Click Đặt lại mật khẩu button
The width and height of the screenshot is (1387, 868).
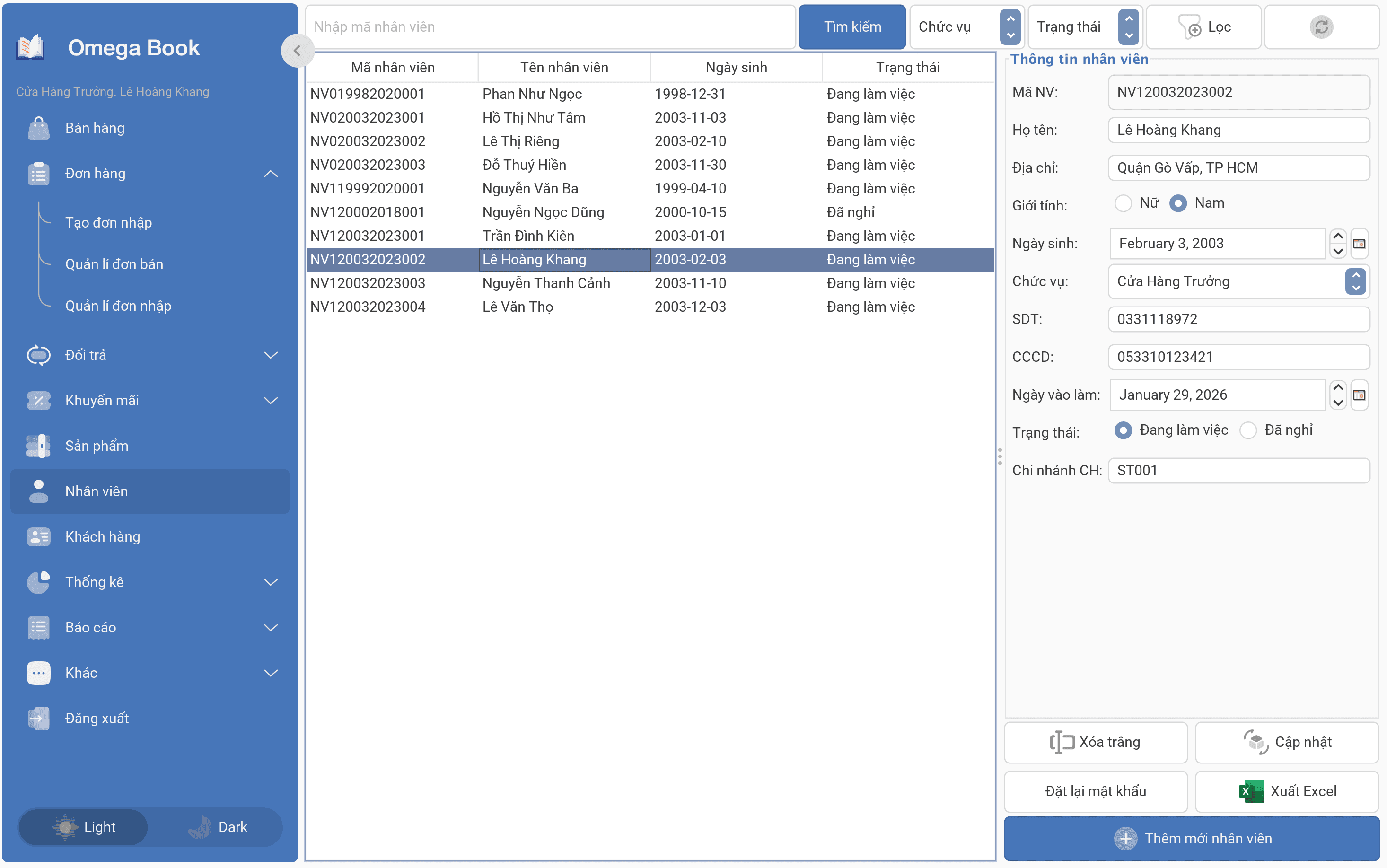(1096, 791)
